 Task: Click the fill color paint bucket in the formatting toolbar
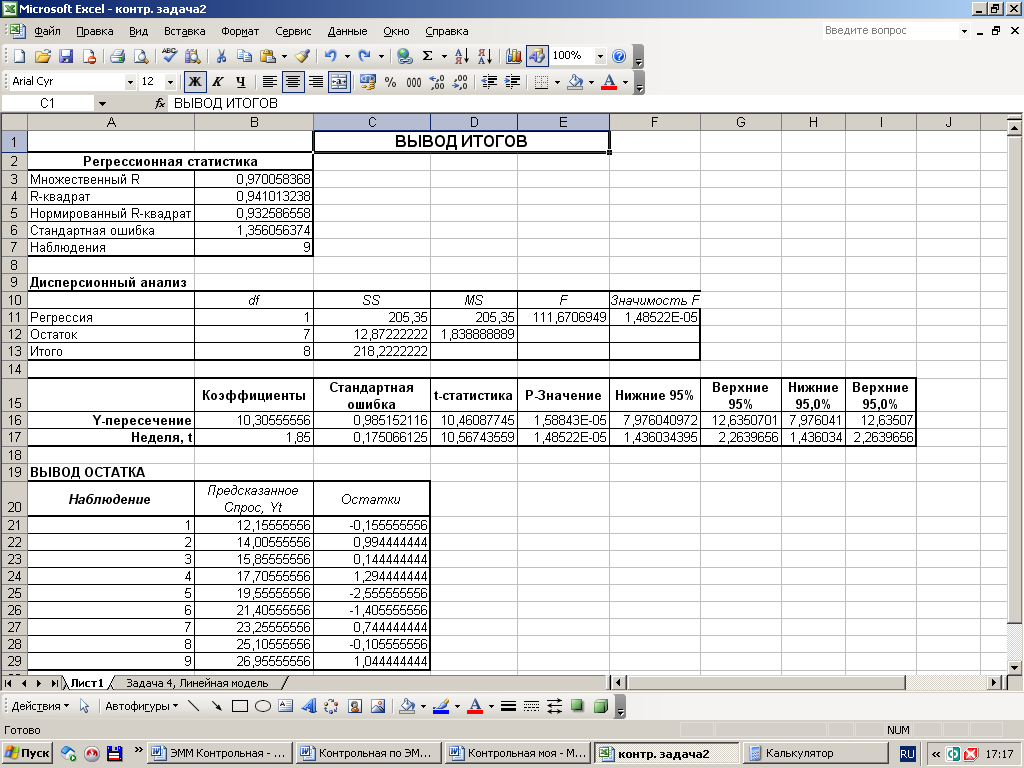tap(574, 82)
